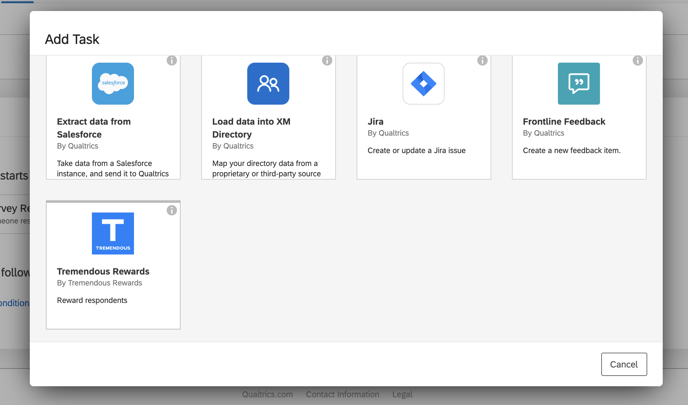Click "Create a new feedback item." description

click(x=572, y=151)
